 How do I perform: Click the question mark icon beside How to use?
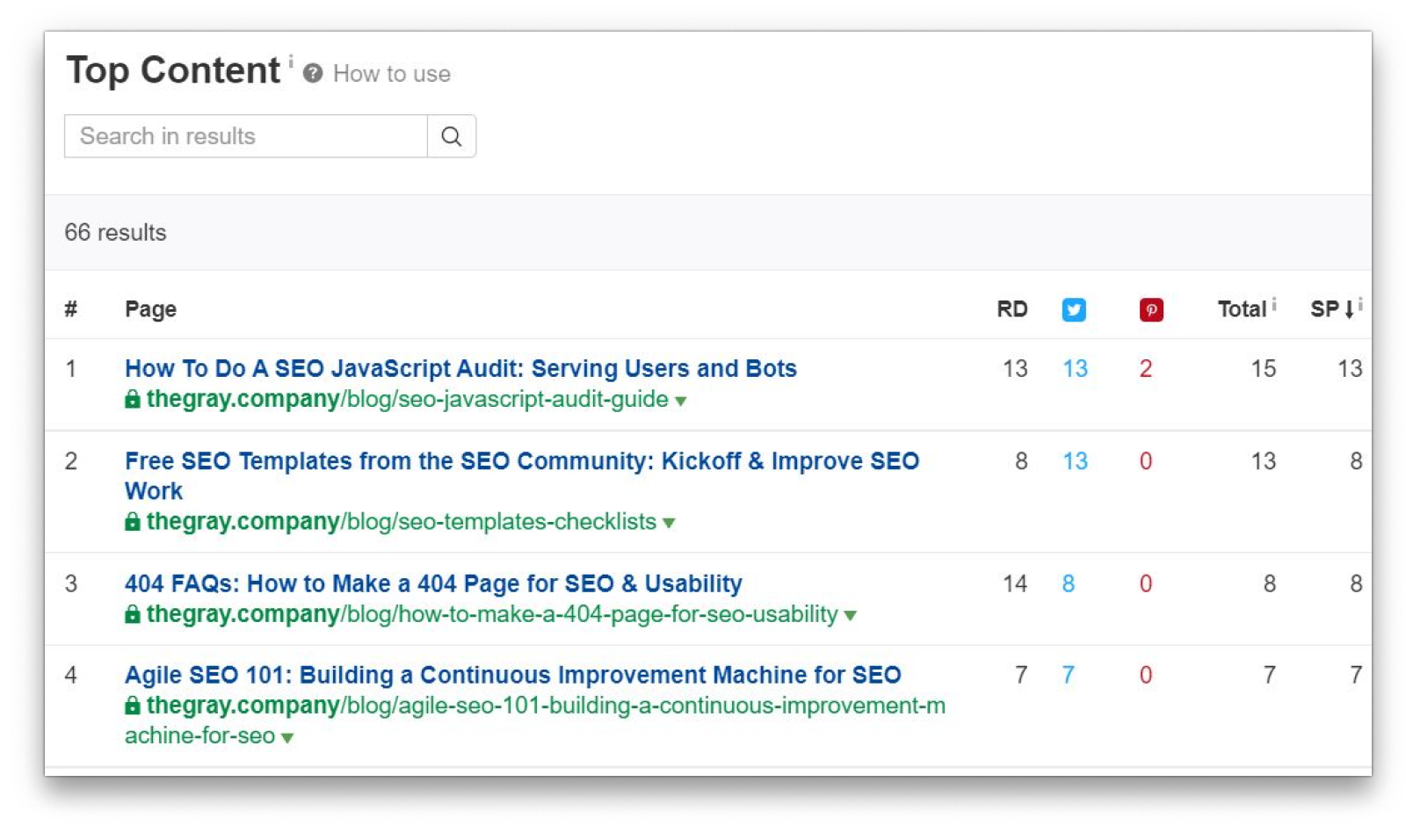tap(314, 74)
